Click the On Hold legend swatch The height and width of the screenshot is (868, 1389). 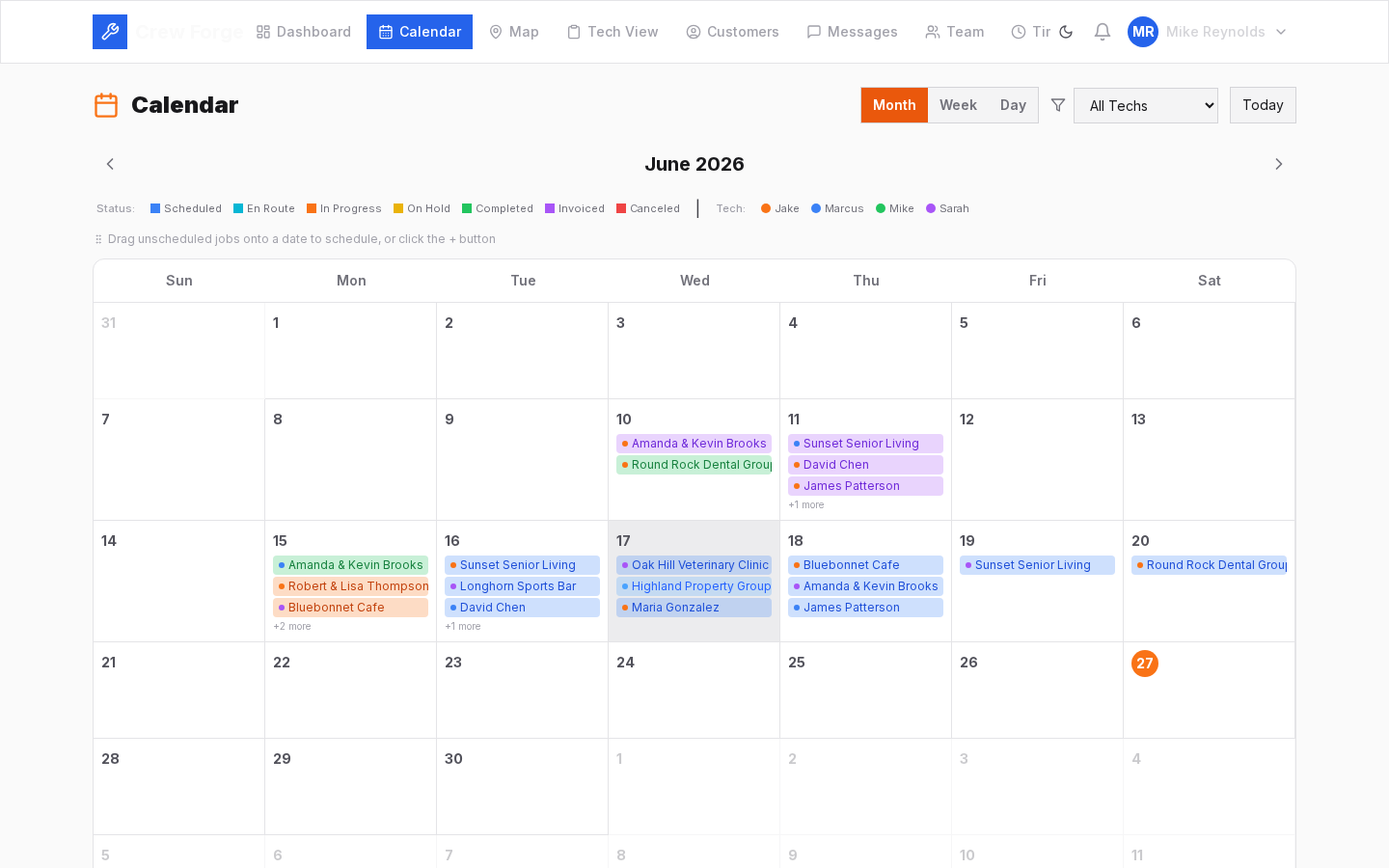tap(398, 208)
